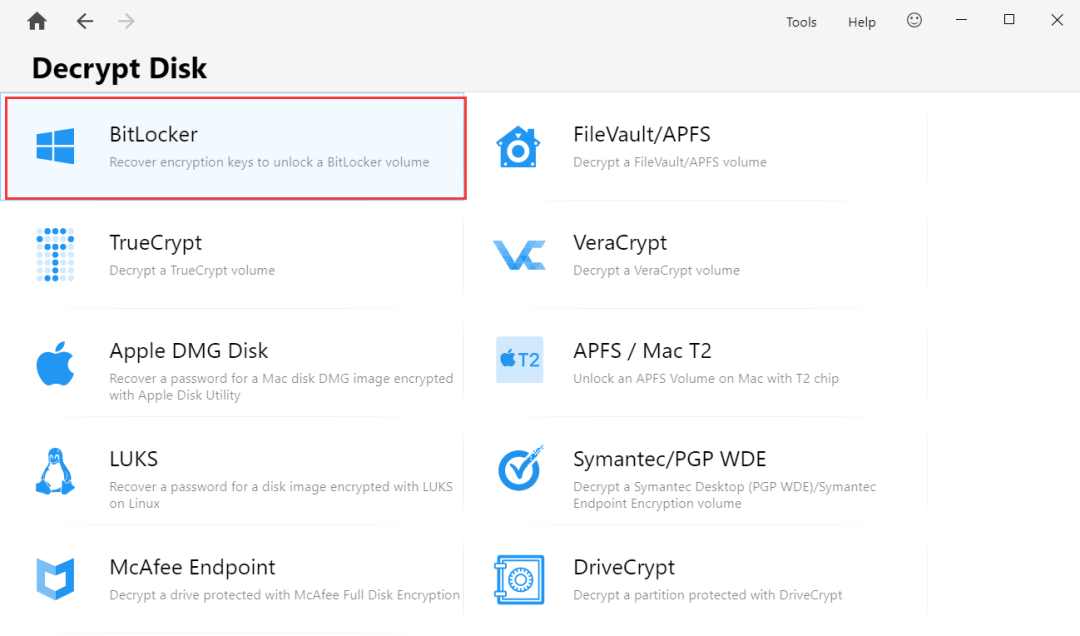1080x636 pixels.
Task: Click the VeraCrypt VC logo icon
Action: coord(519,255)
